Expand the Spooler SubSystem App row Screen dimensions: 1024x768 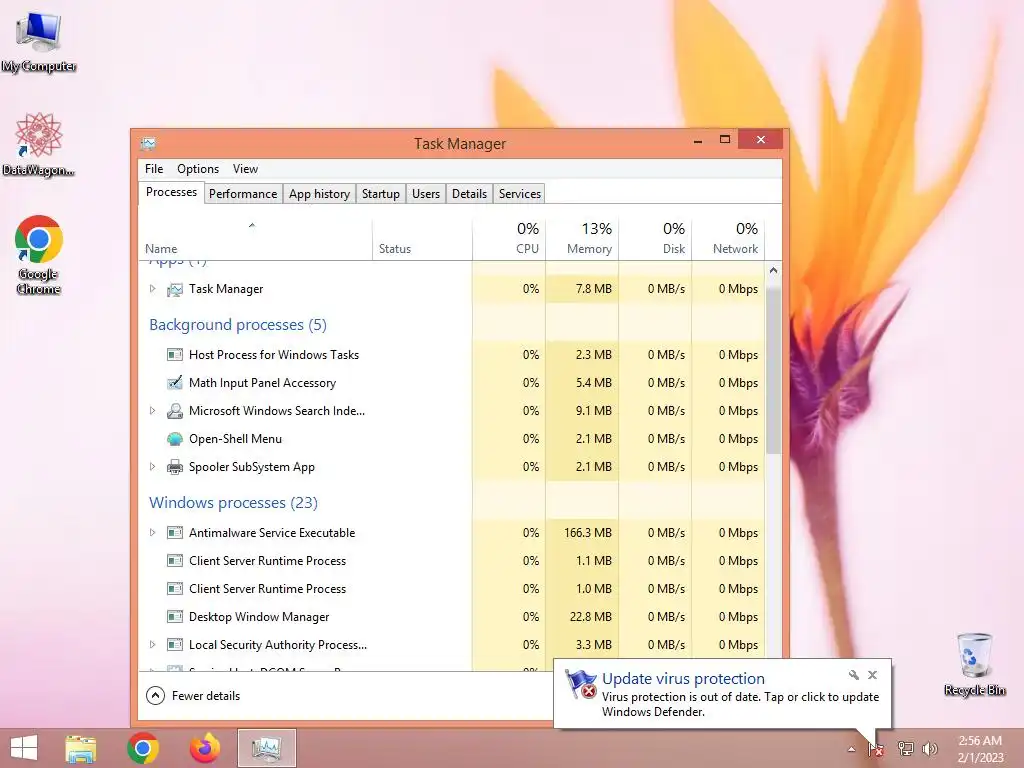[x=152, y=467]
